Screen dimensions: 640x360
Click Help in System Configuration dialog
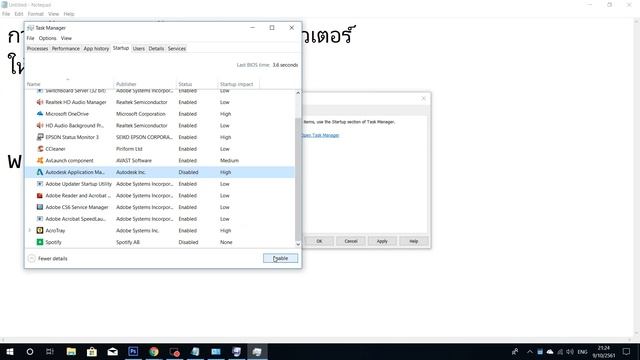(x=413, y=241)
